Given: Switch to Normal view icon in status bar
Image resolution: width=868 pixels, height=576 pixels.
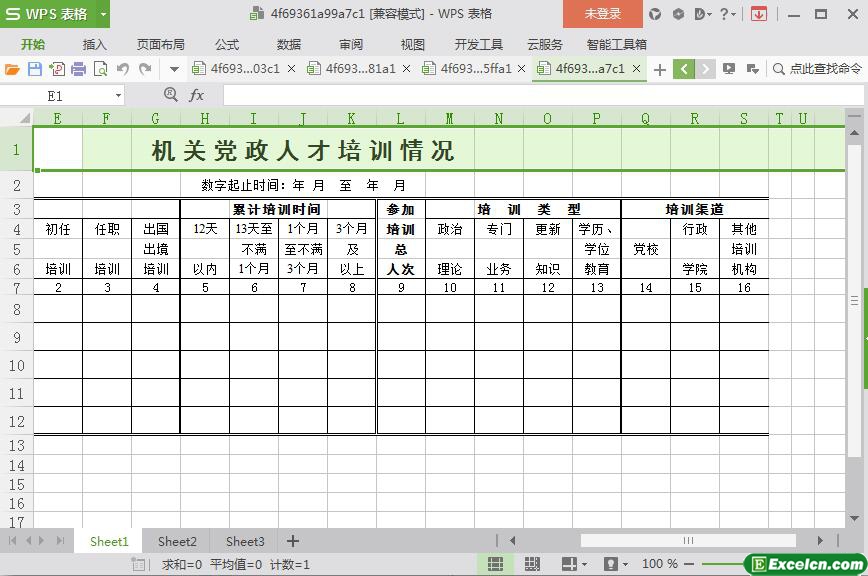Looking at the screenshot, I should [x=495, y=564].
